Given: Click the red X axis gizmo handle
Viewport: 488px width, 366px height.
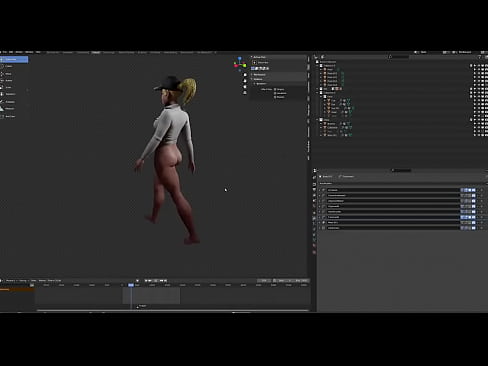Looking at the screenshot, I should pyautogui.click(x=235, y=66).
